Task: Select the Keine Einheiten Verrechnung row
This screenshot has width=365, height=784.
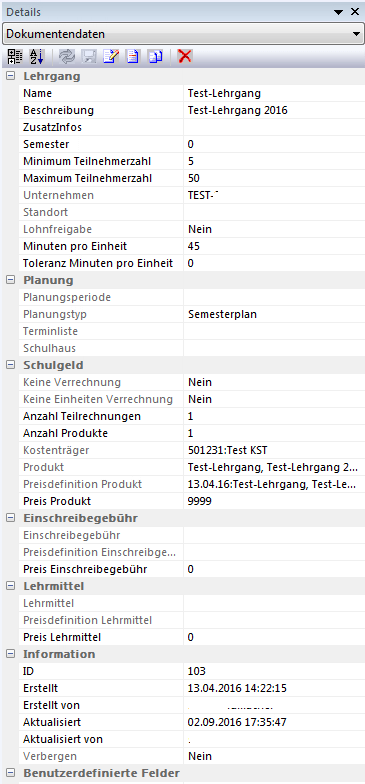Action: [x=192, y=400]
